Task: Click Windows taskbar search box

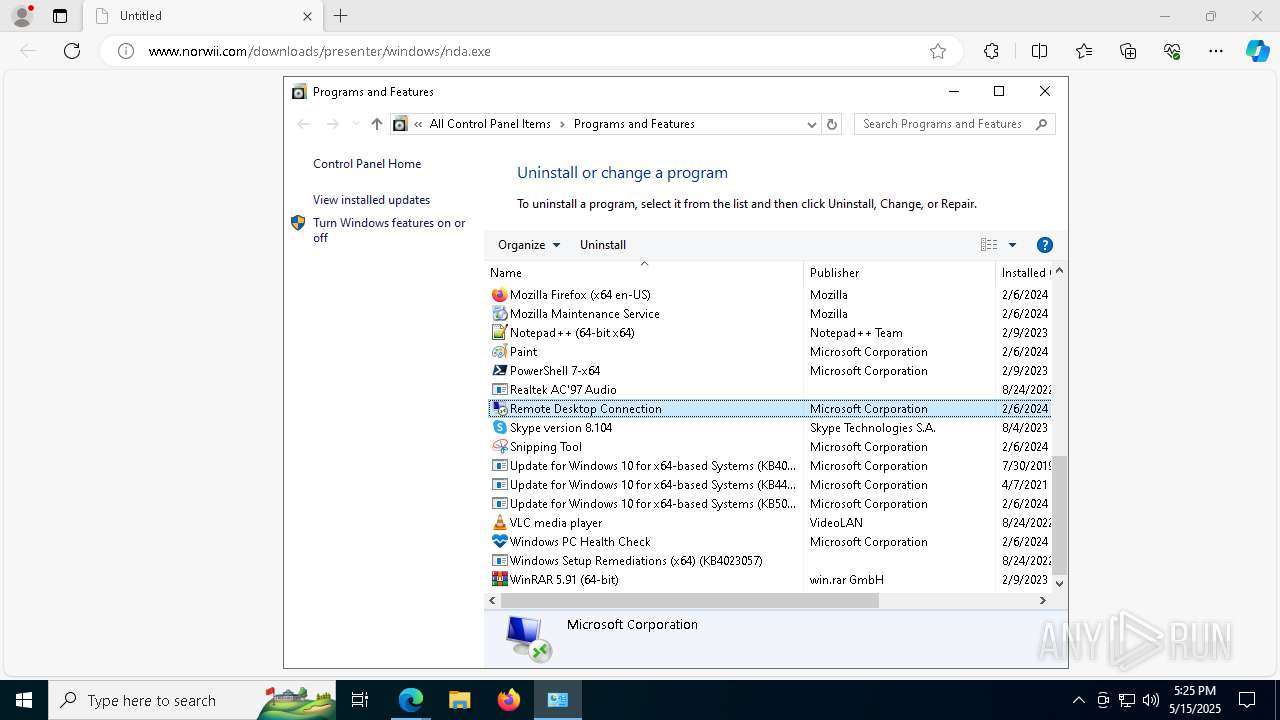Action: pos(192,700)
